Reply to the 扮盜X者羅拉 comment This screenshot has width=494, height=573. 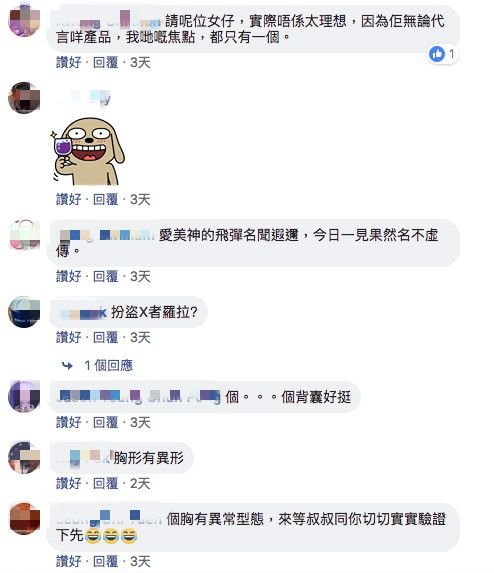[106, 337]
